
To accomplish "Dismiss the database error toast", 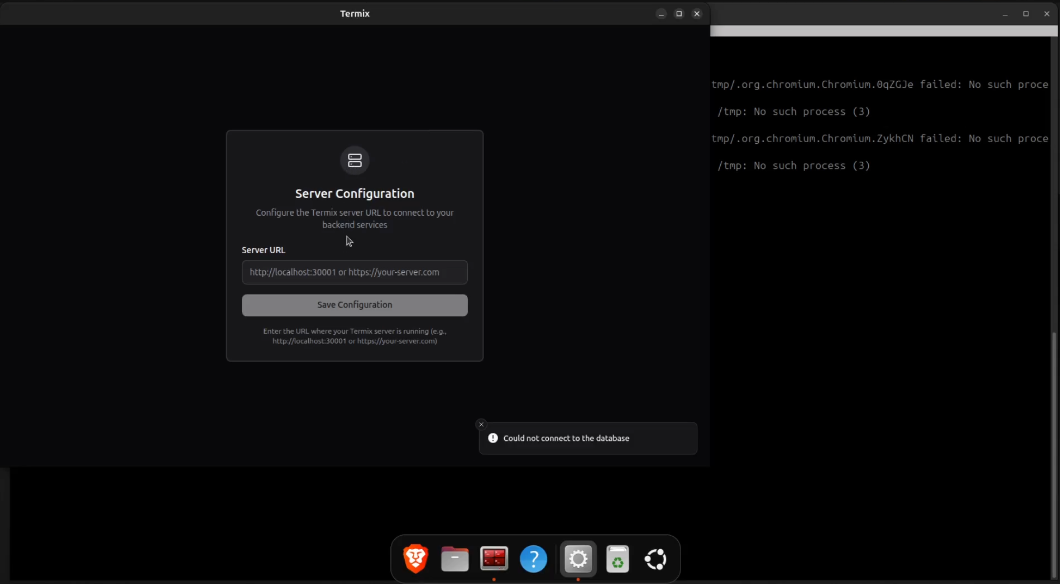I will point(481,424).
